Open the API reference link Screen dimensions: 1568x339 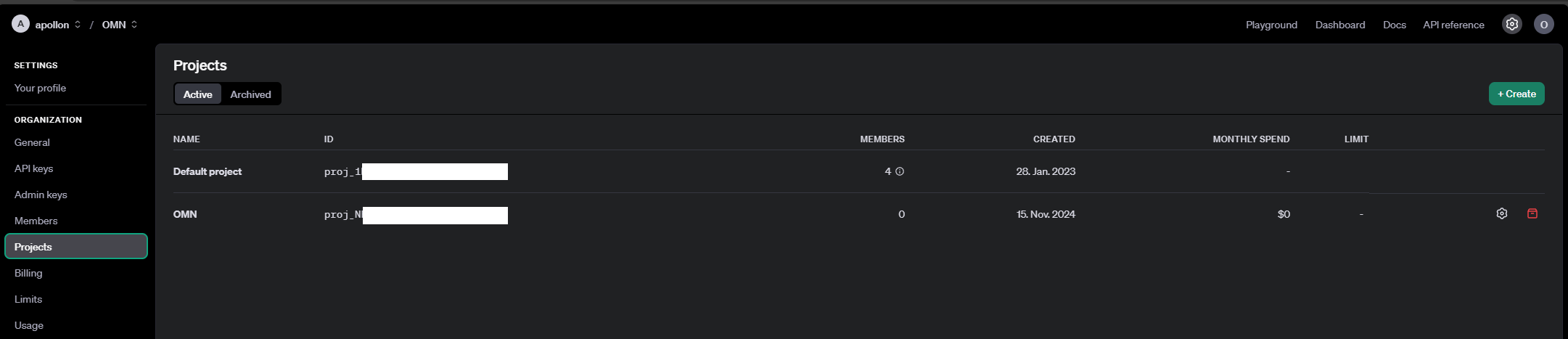1453,25
